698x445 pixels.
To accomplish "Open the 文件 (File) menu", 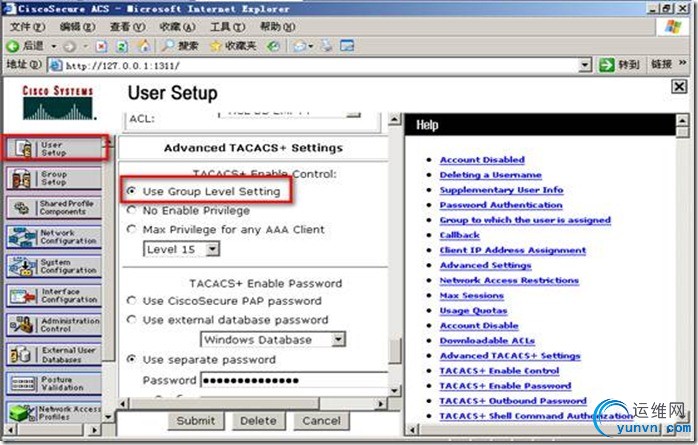I will 28,27.
